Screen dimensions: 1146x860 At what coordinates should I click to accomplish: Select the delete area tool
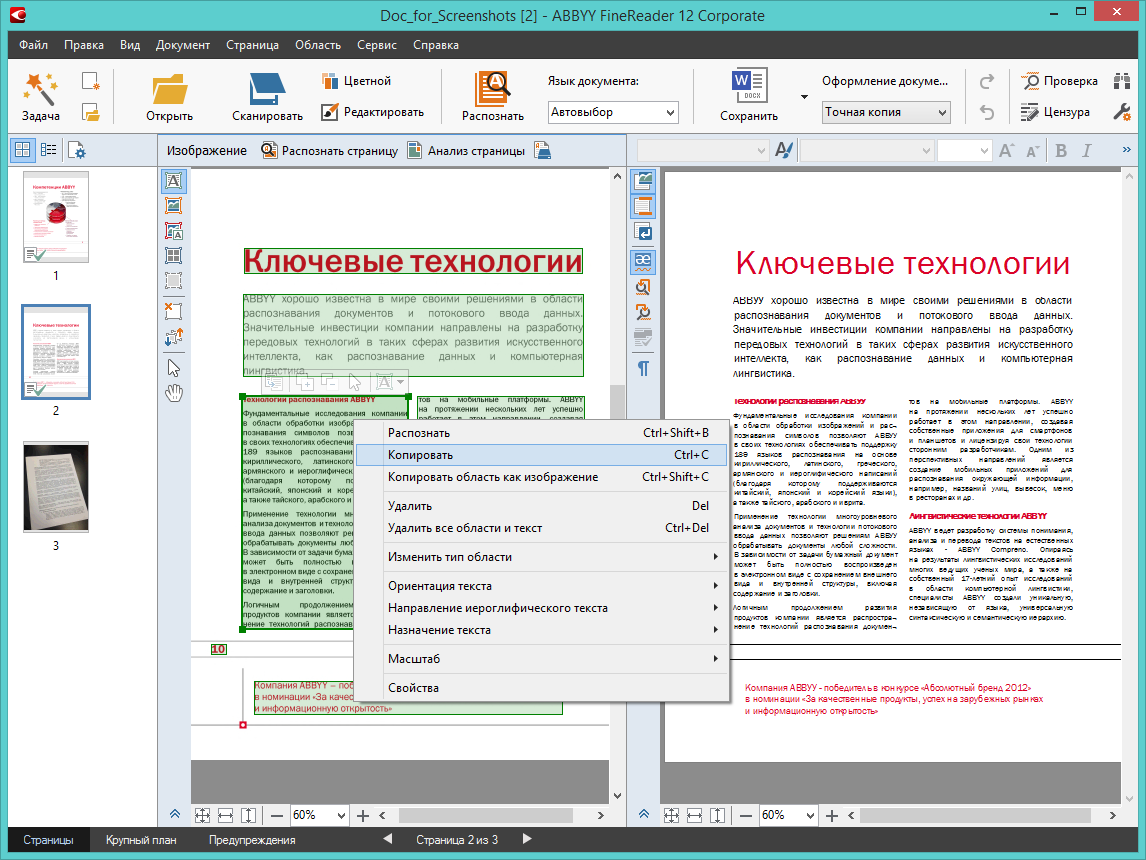[x=173, y=311]
